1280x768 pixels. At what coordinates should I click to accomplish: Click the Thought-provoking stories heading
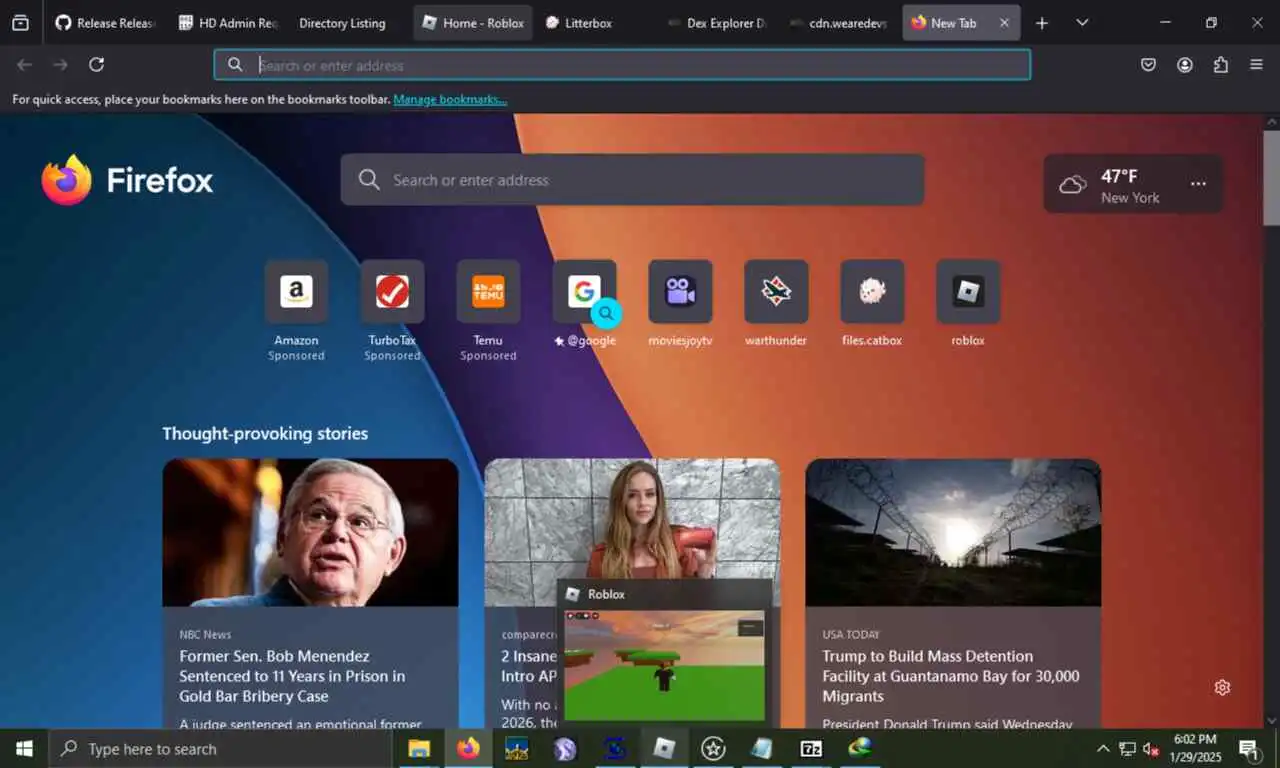click(x=265, y=434)
